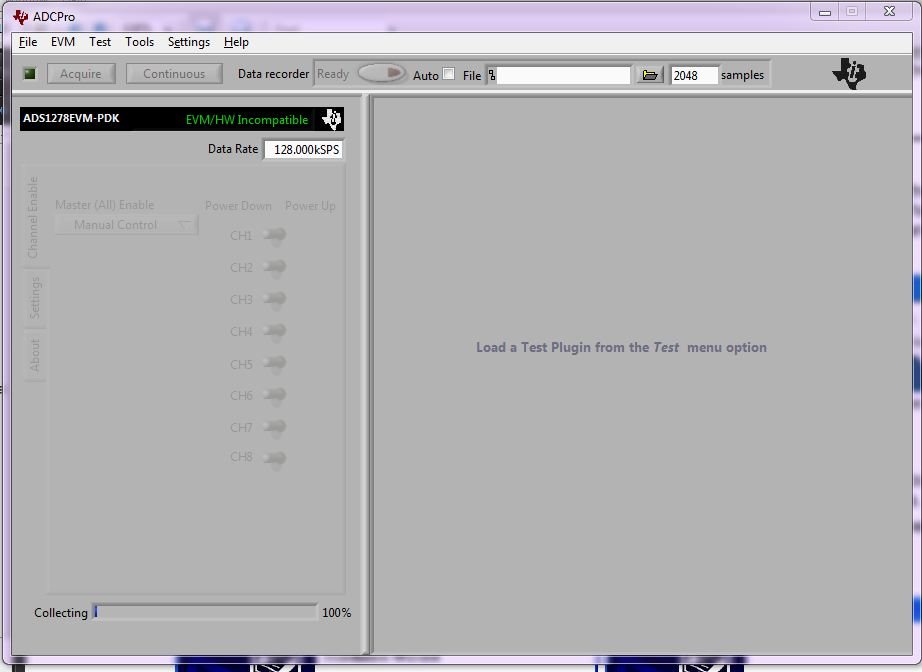Browse for file with folder icon
The height and width of the screenshot is (672, 922).
coord(650,75)
